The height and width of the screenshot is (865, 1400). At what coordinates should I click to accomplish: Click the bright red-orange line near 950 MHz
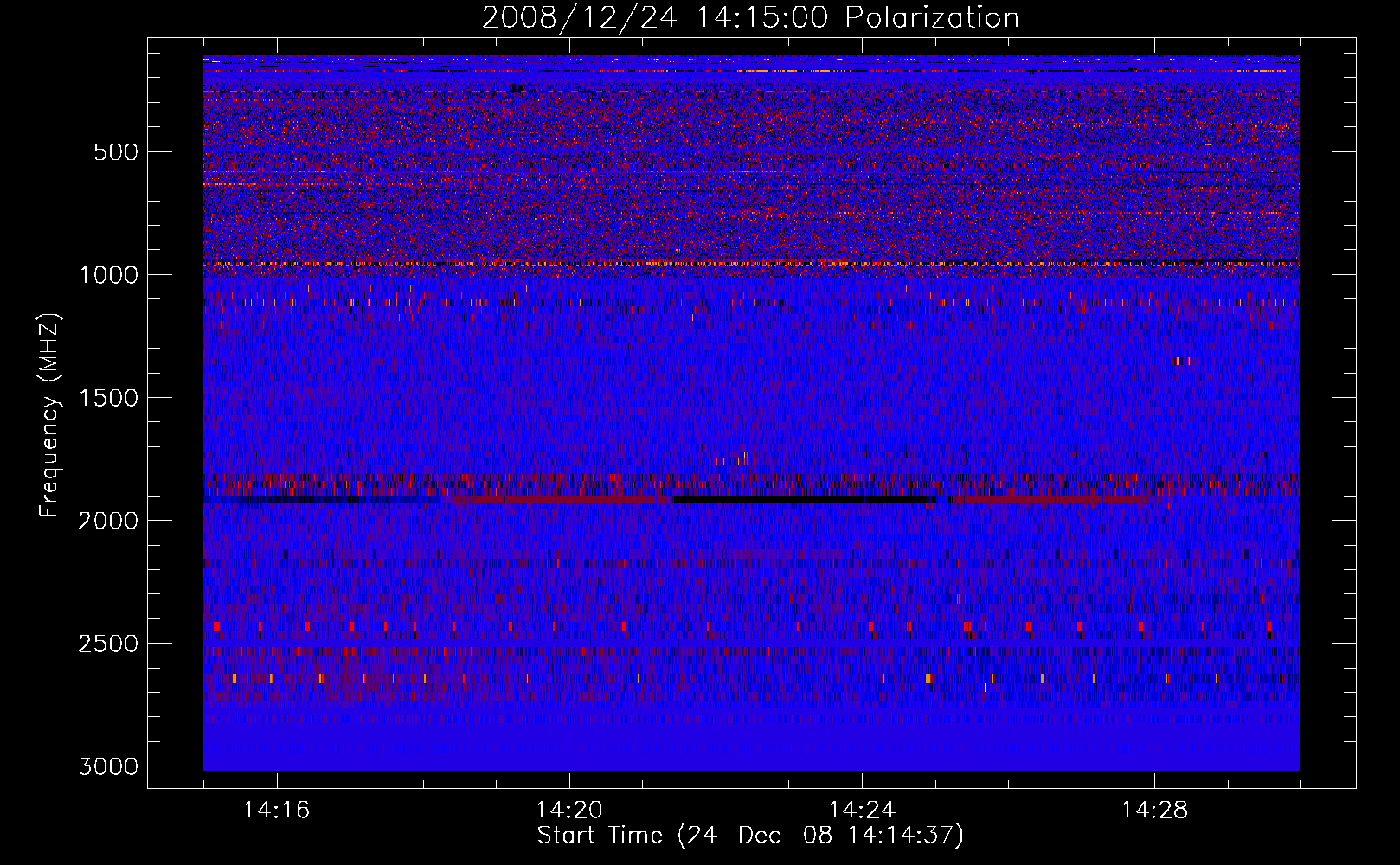[751, 263]
